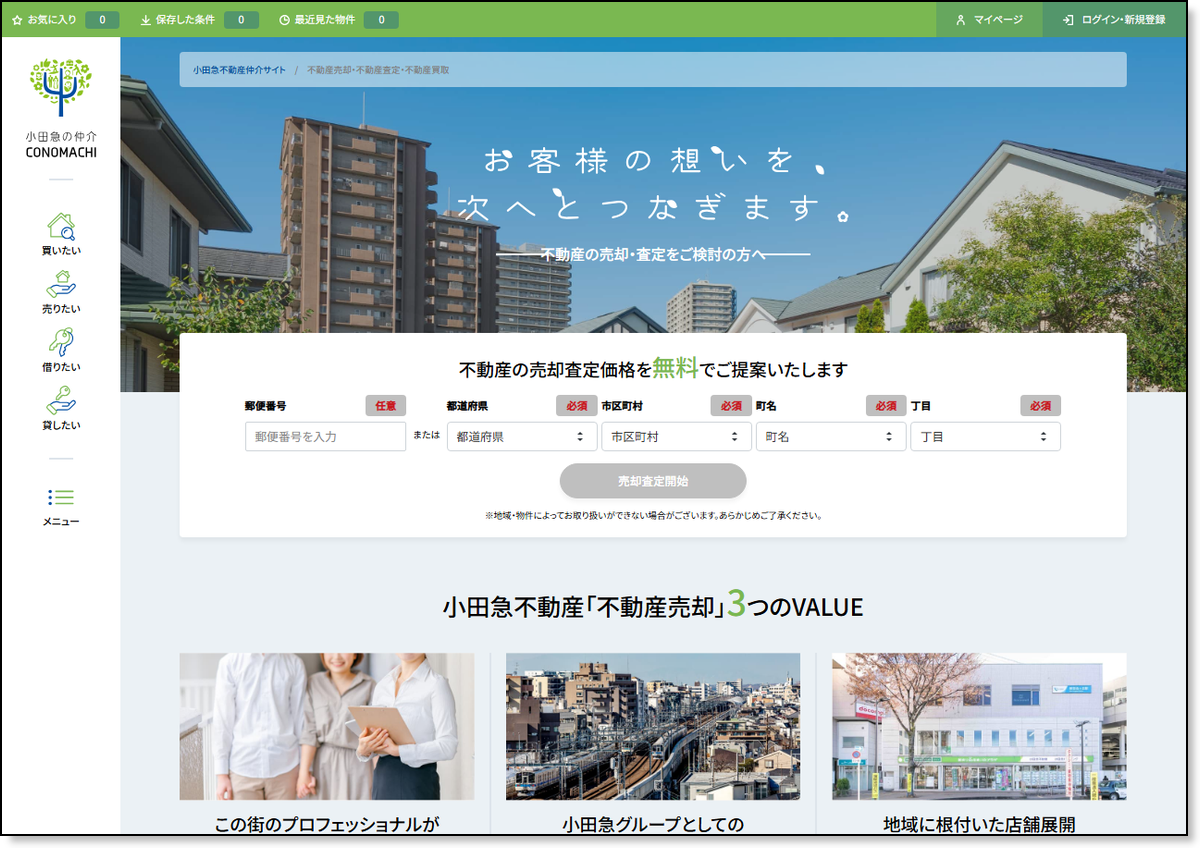Click the お気に入り count badge
The image size is (1200, 848).
[102, 20]
